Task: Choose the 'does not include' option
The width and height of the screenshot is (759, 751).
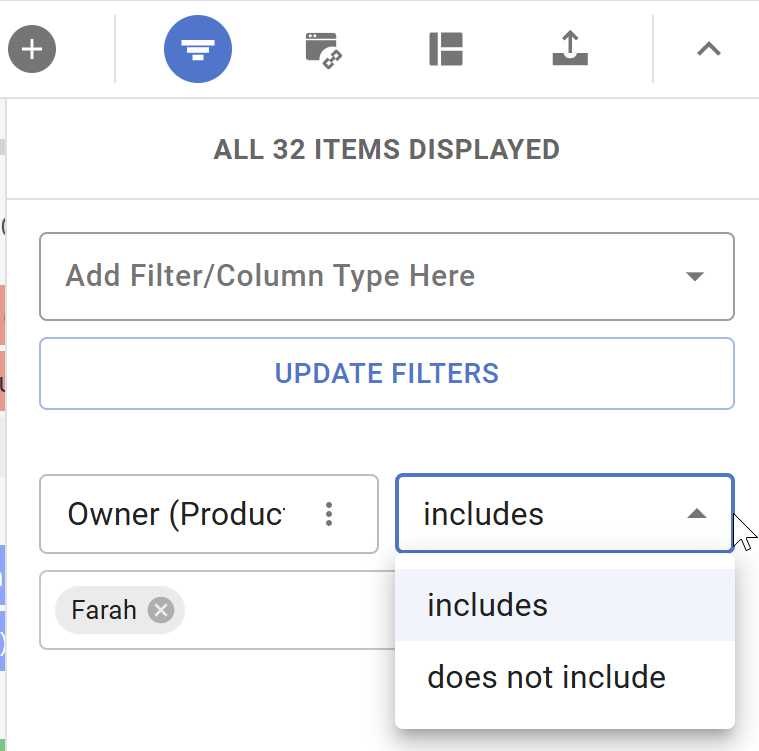Action: (546, 677)
